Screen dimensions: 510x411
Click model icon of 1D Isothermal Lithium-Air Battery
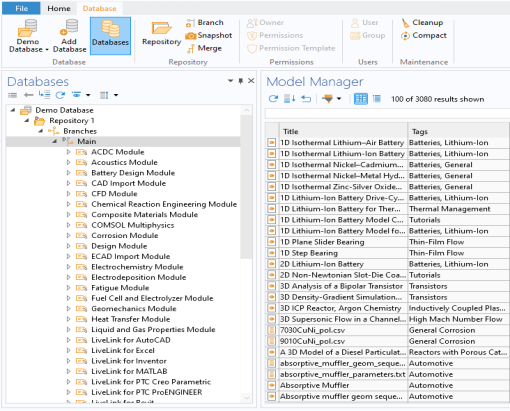pos(272,143)
